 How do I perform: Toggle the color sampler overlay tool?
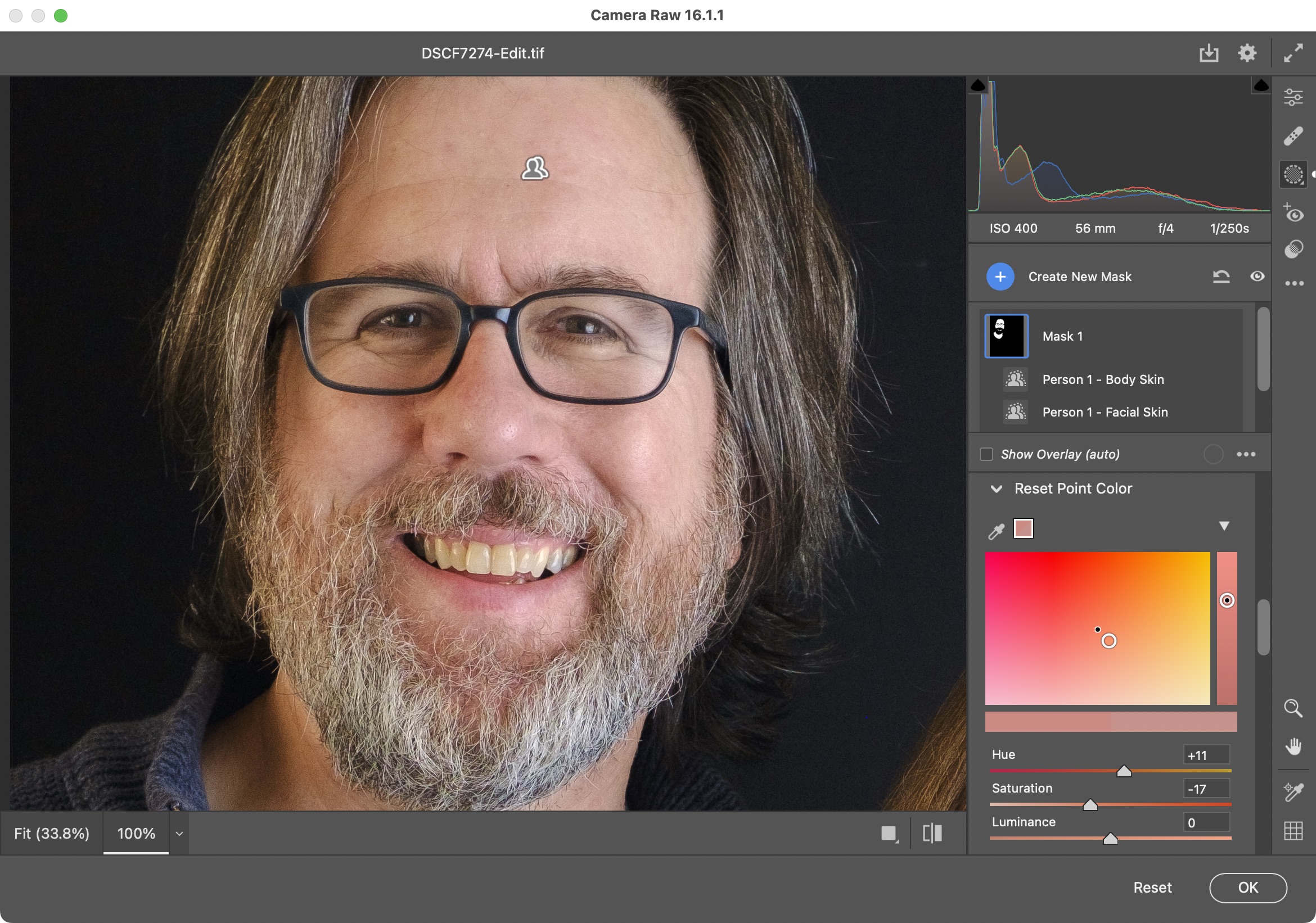click(1292, 792)
